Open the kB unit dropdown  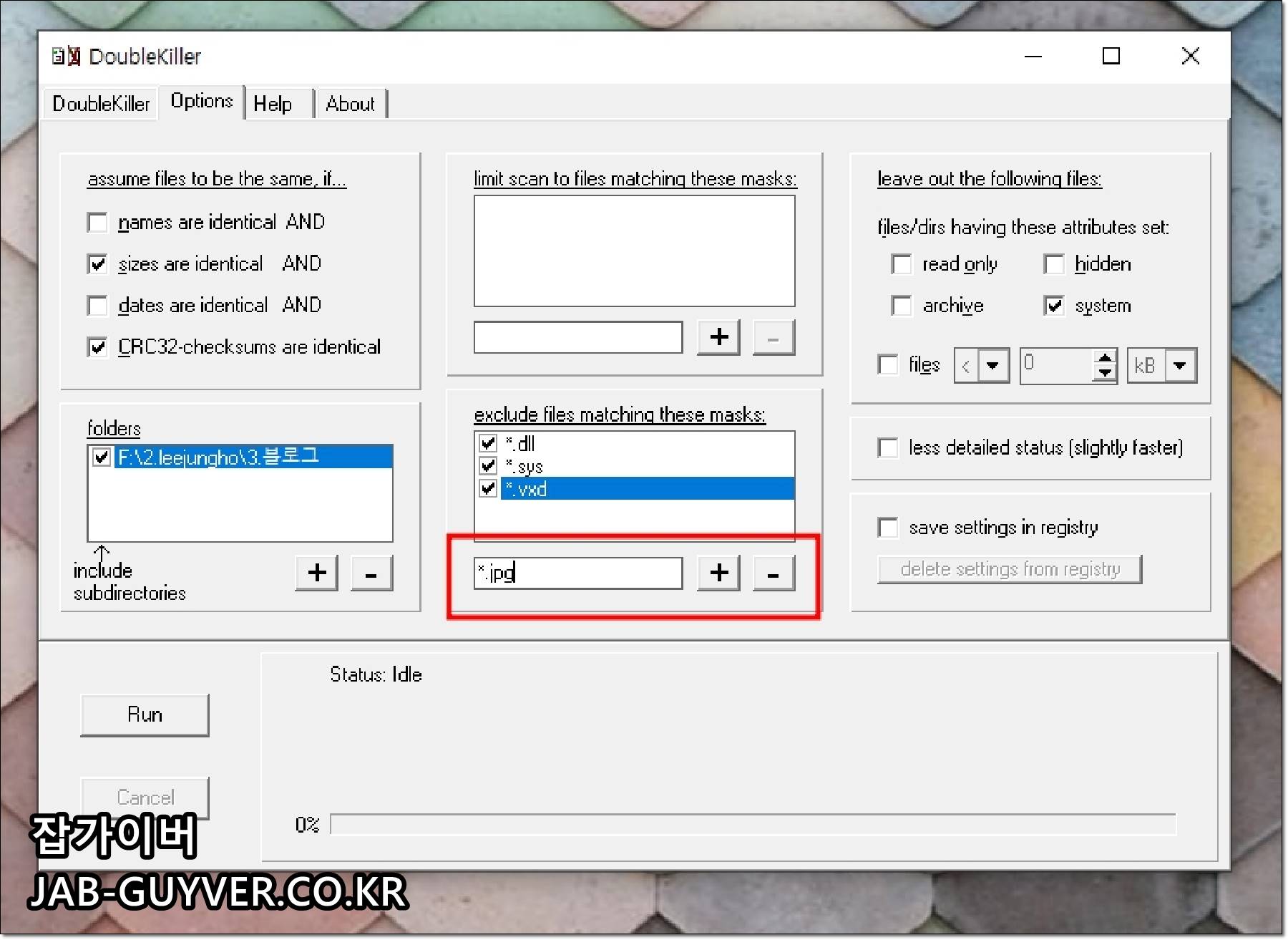click(1180, 366)
